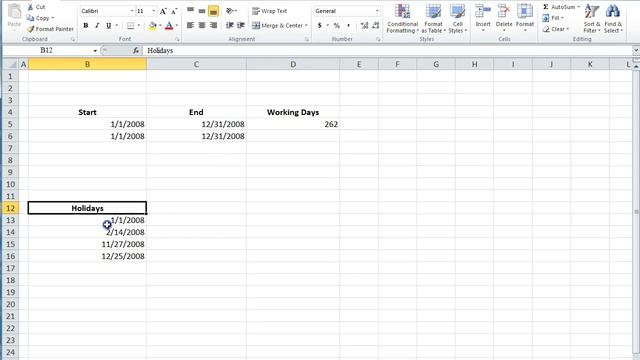Click the Select All corner button
Viewport: 640px width, 360px height.
(x=10, y=64)
